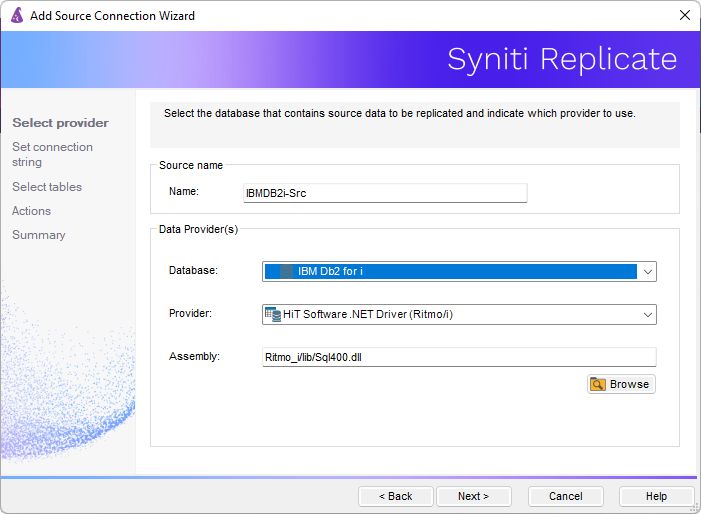Click the IBM Db2 database icon in Database field

point(286,271)
